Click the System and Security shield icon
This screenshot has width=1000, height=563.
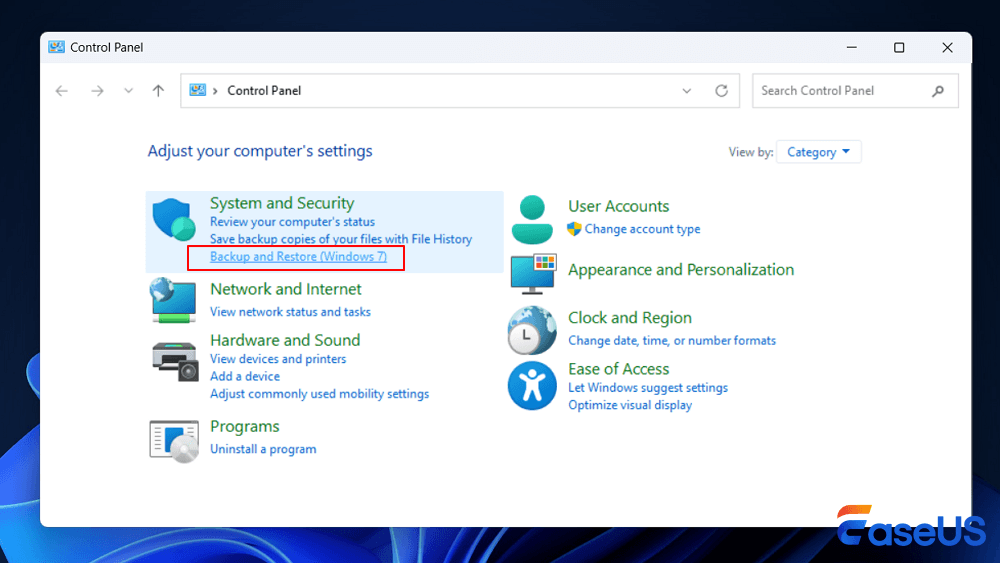pos(173,220)
